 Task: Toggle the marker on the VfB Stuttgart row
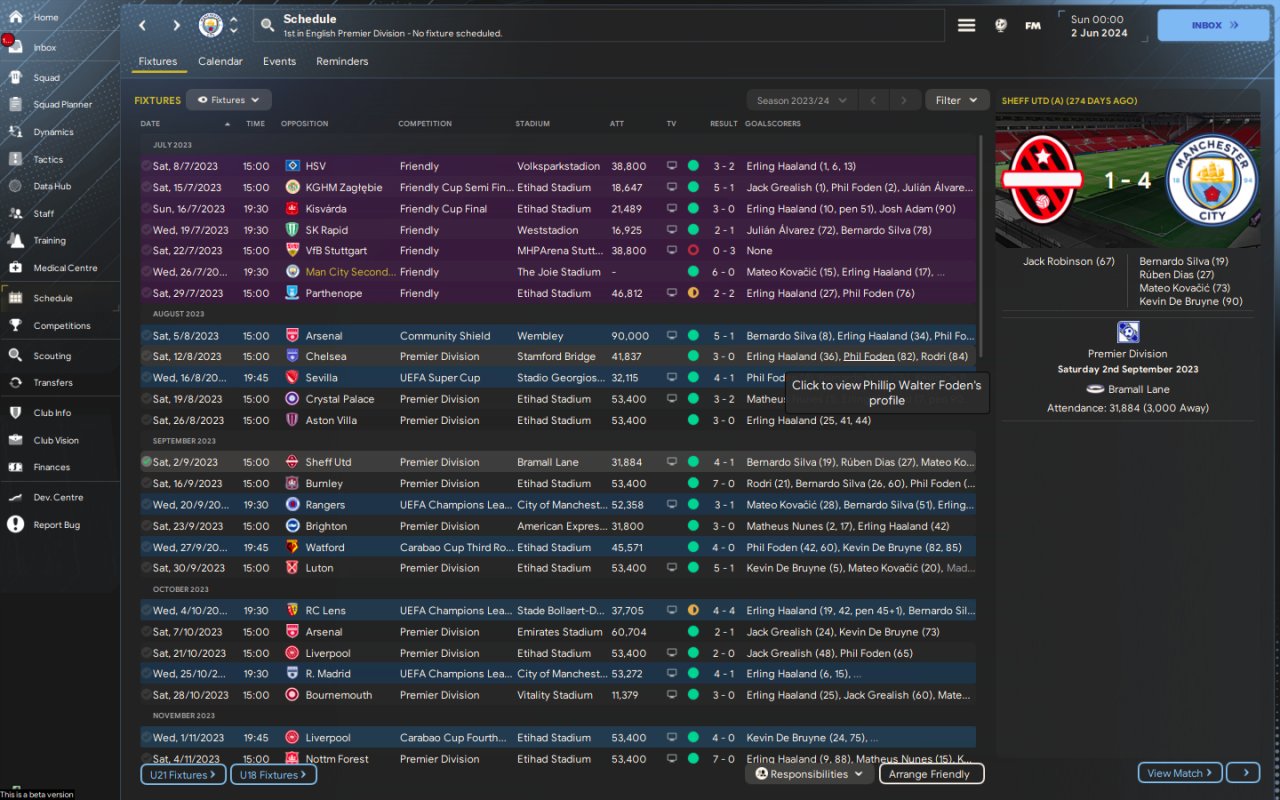[146, 251]
